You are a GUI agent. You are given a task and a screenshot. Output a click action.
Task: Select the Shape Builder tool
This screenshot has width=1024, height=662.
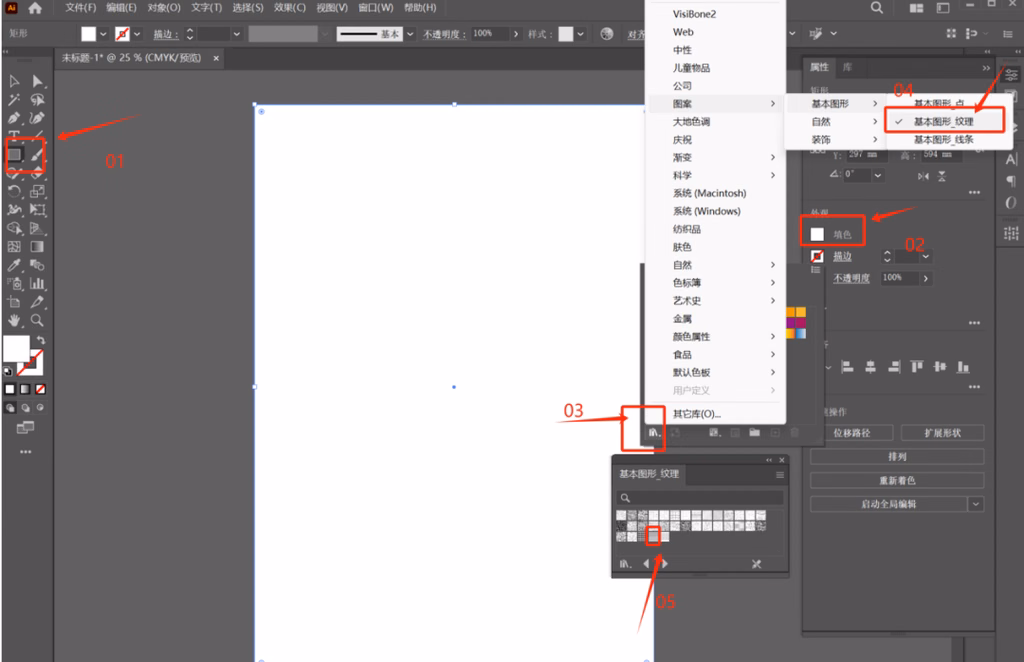point(14,228)
